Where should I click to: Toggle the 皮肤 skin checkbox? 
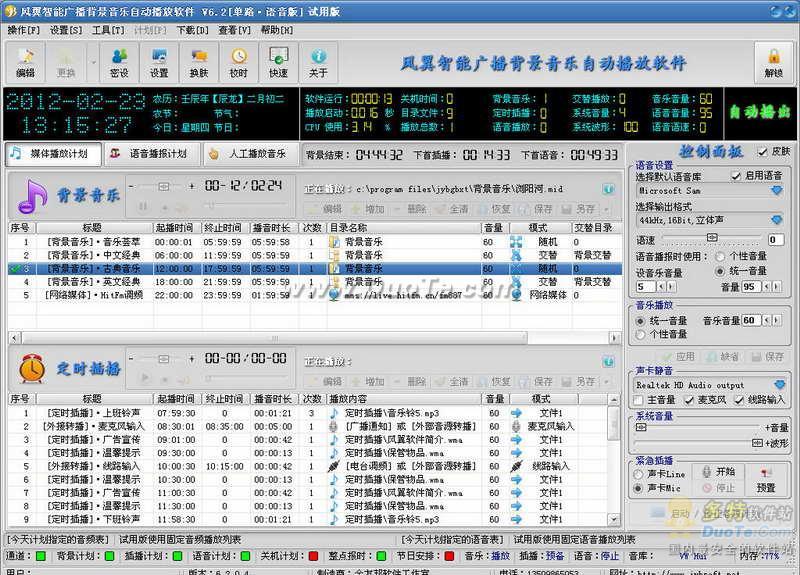tap(762, 152)
